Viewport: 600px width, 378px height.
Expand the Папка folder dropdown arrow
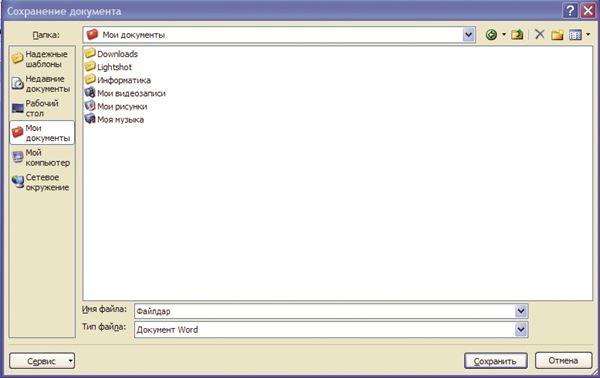[469, 35]
